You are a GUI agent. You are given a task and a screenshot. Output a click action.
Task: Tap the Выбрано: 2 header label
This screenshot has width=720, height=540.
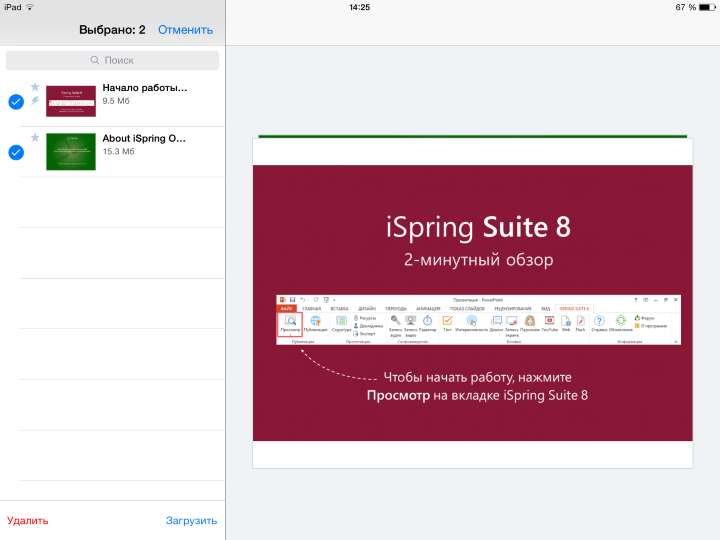pos(112,30)
